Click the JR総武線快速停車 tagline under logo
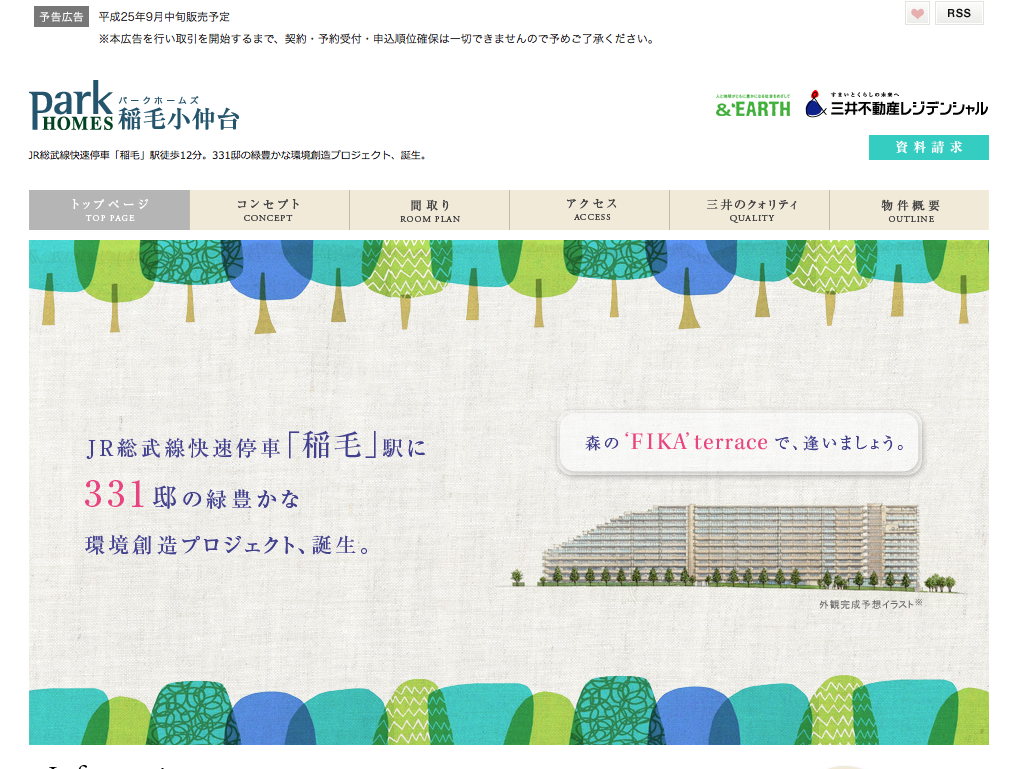 coord(229,156)
